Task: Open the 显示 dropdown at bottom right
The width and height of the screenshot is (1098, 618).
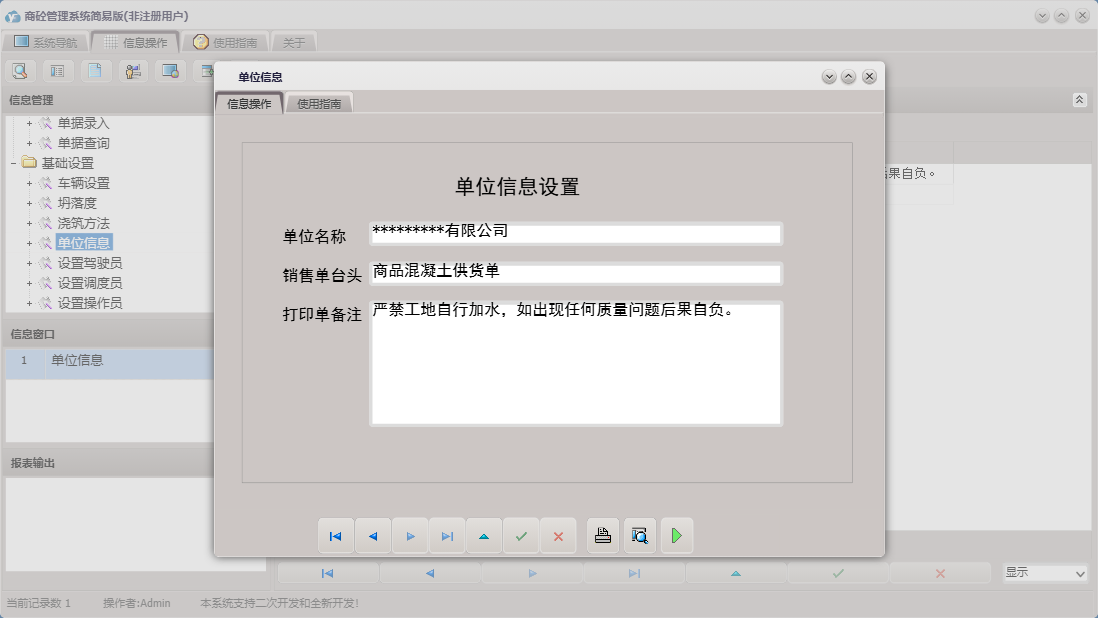Action: pyautogui.click(x=1045, y=573)
